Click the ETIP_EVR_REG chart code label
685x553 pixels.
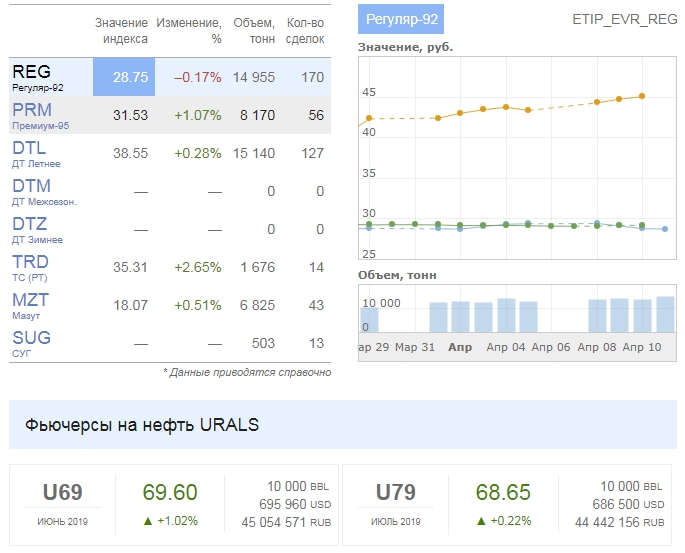624,19
